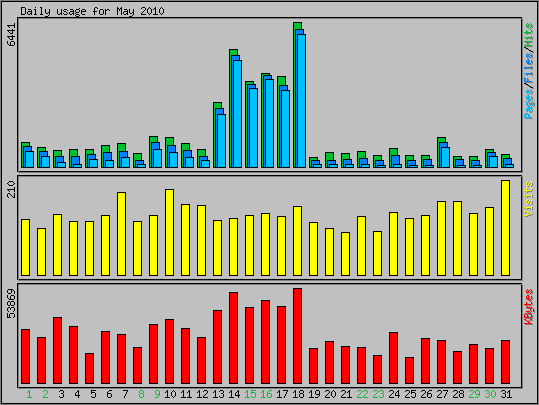Click the red KBytes bar for day 14
This screenshot has height=405, width=539.
(233, 338)
